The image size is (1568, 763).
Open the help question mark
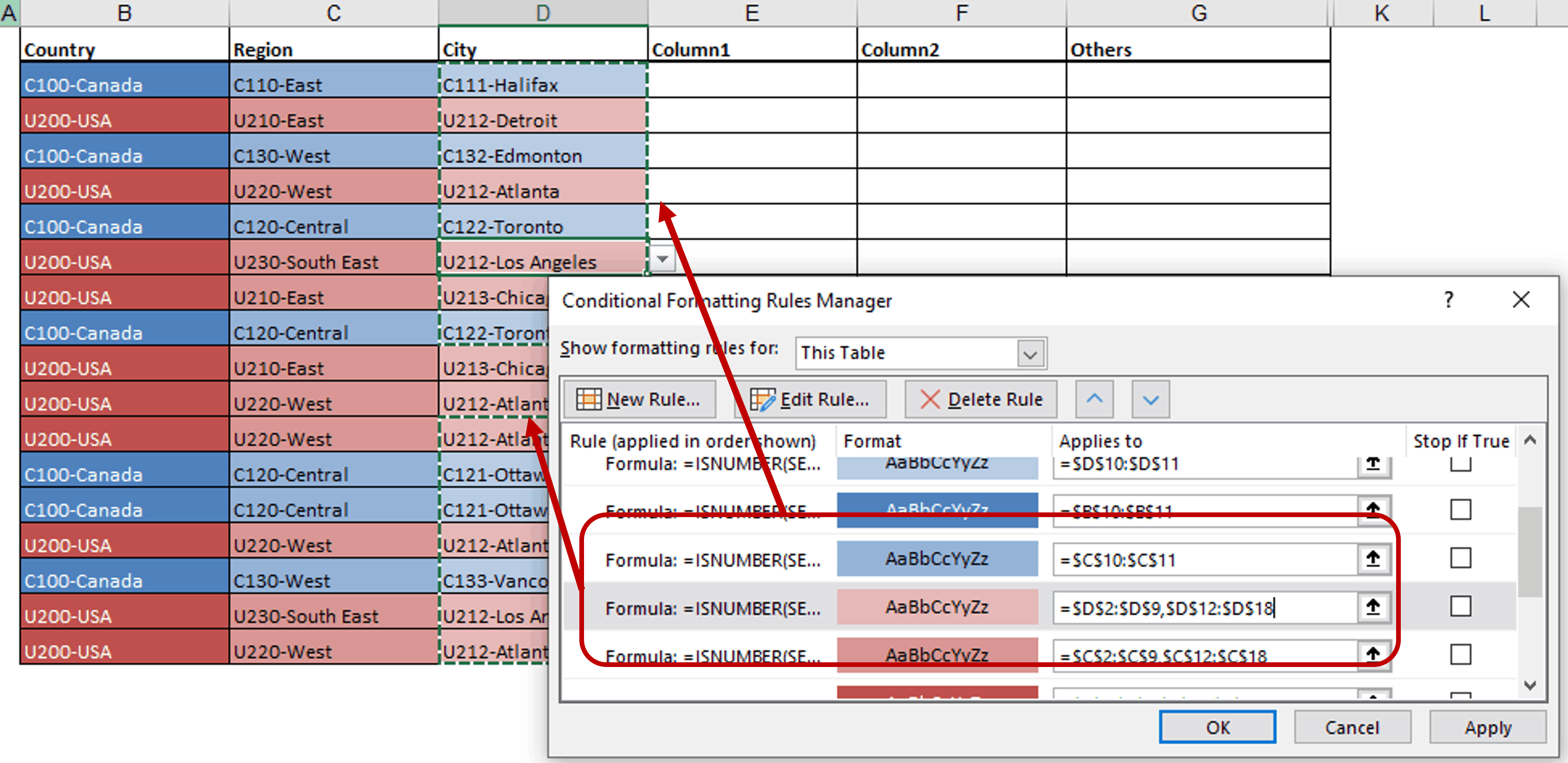pyautogui.click(x=1449, y=300)
